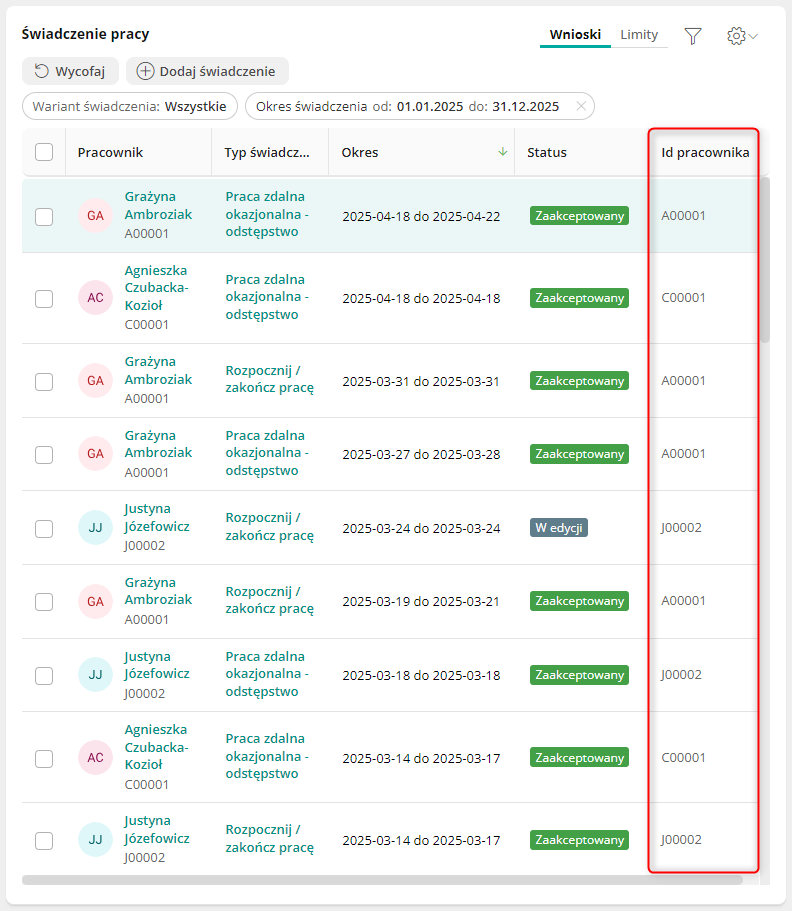Open Rozpocznij / zakończ pracę link for 2025-03-31
This screenshot has height=911, width=792.
270,379
